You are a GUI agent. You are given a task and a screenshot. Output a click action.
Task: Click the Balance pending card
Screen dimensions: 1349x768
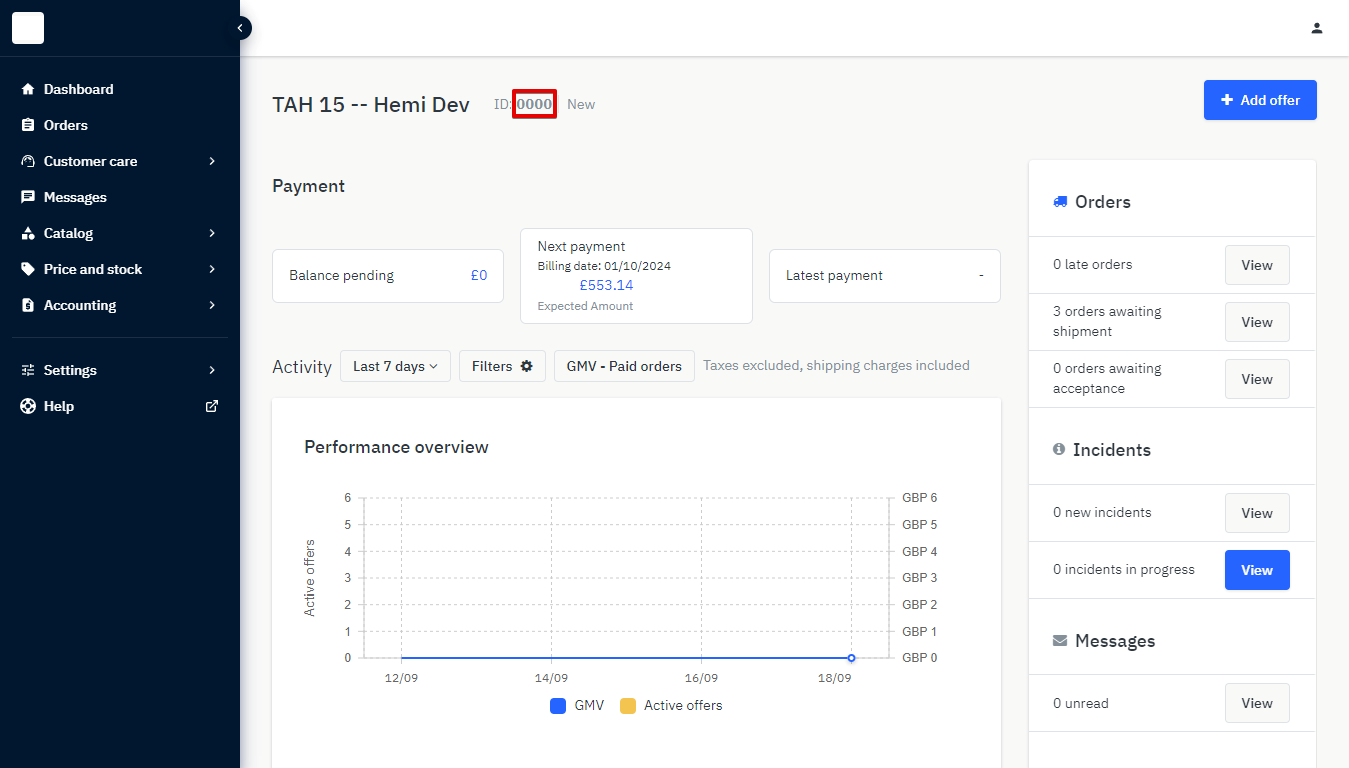pyautogui.click(x=388, y=275)
